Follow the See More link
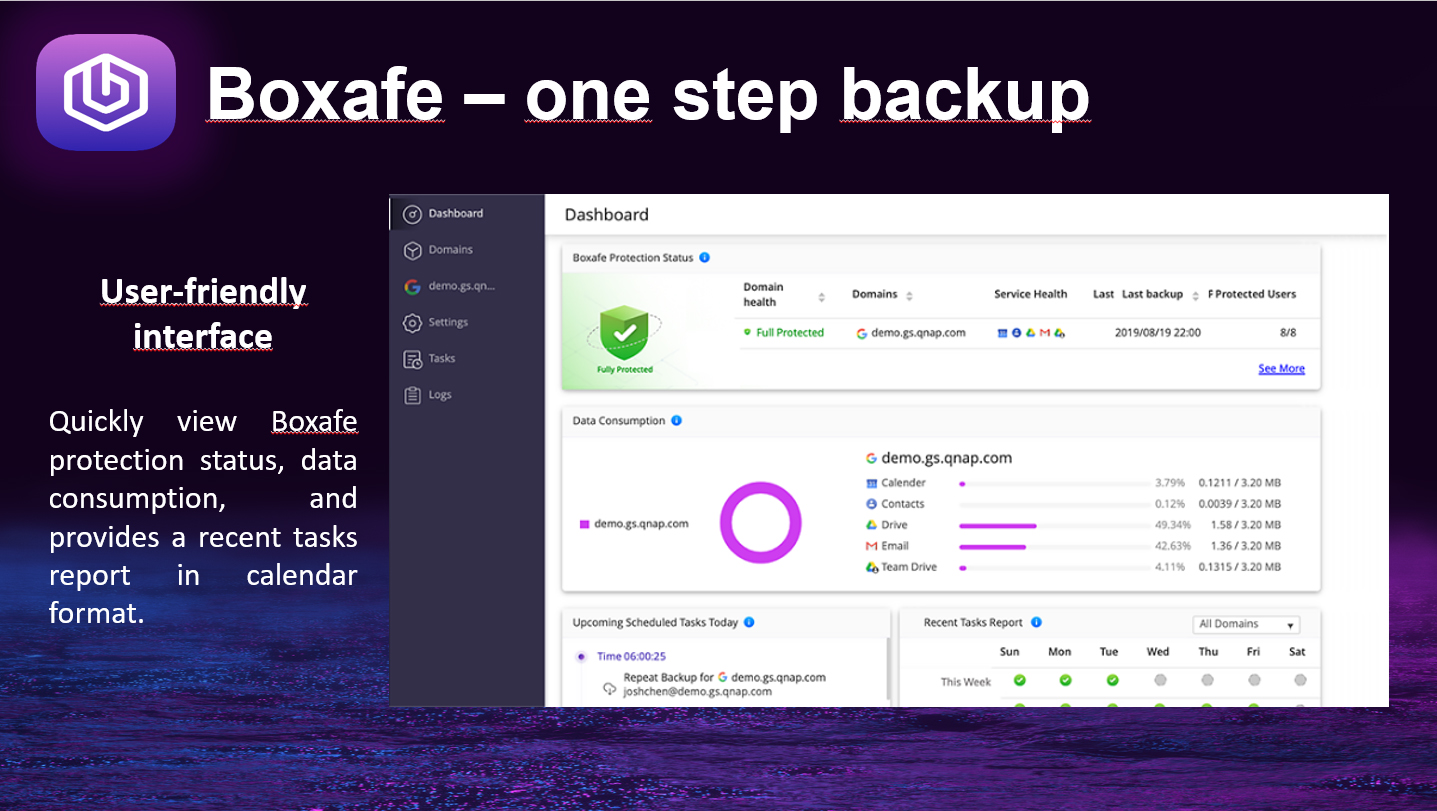1437x811 pixels. (x=1281, y=369)
